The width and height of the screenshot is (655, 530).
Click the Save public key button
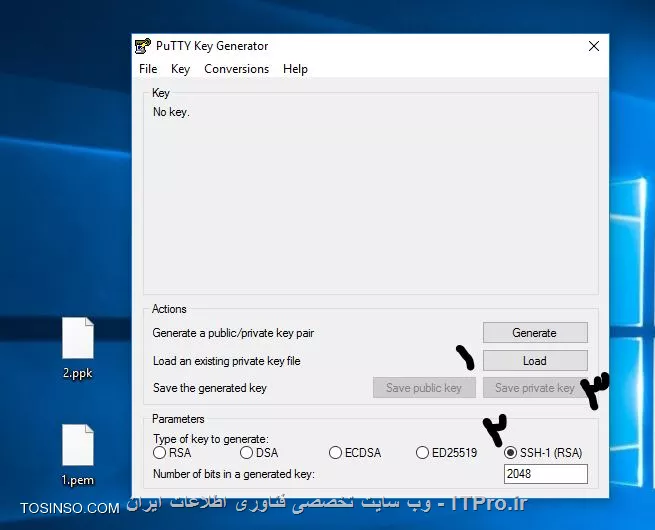click(424, 388)
